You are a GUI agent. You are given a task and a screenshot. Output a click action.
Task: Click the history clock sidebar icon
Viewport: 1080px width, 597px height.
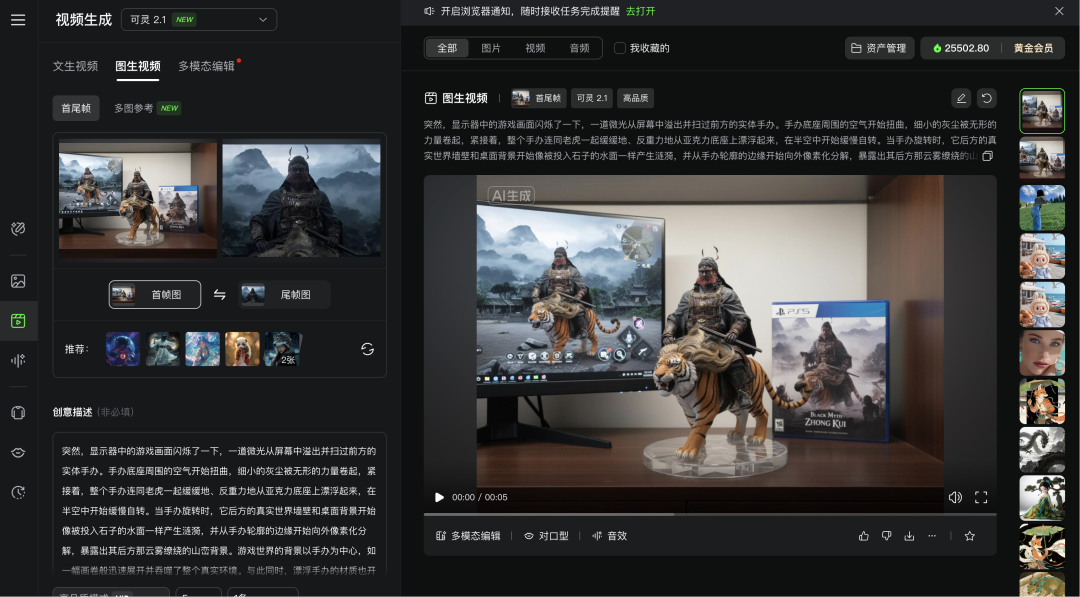(x=18, y=492)
